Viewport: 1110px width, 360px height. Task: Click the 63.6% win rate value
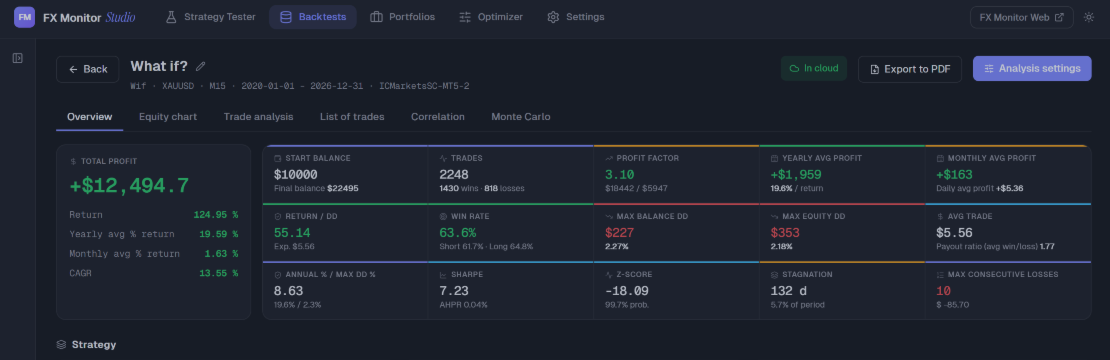tap(457, 233)
